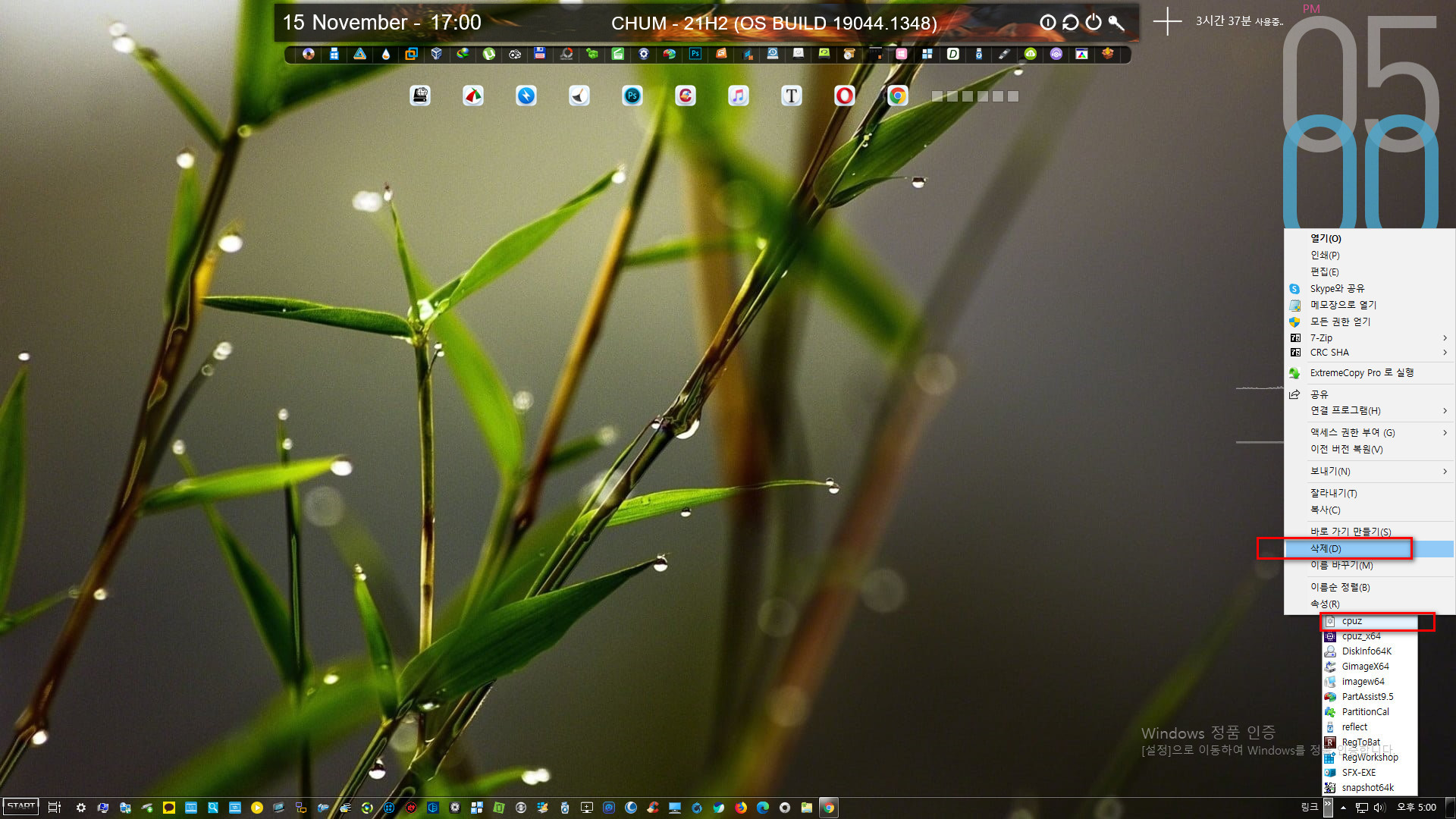The height and width of the screenshot is (819, 1456).
Task: Choose 이전 버전 복원(V) entry
Action: tap(1369, 450)
